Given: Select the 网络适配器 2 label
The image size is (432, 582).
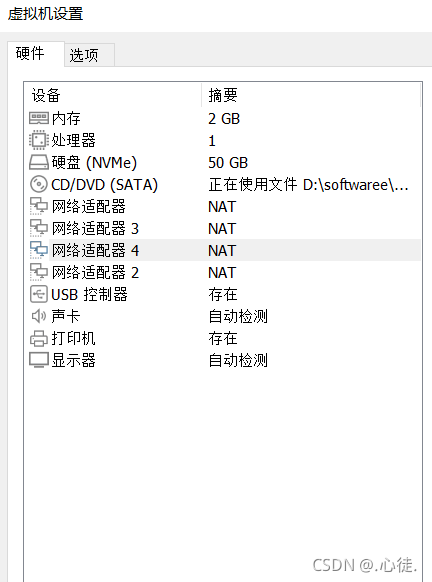Looking at the screenshot, I should point(95,272).
